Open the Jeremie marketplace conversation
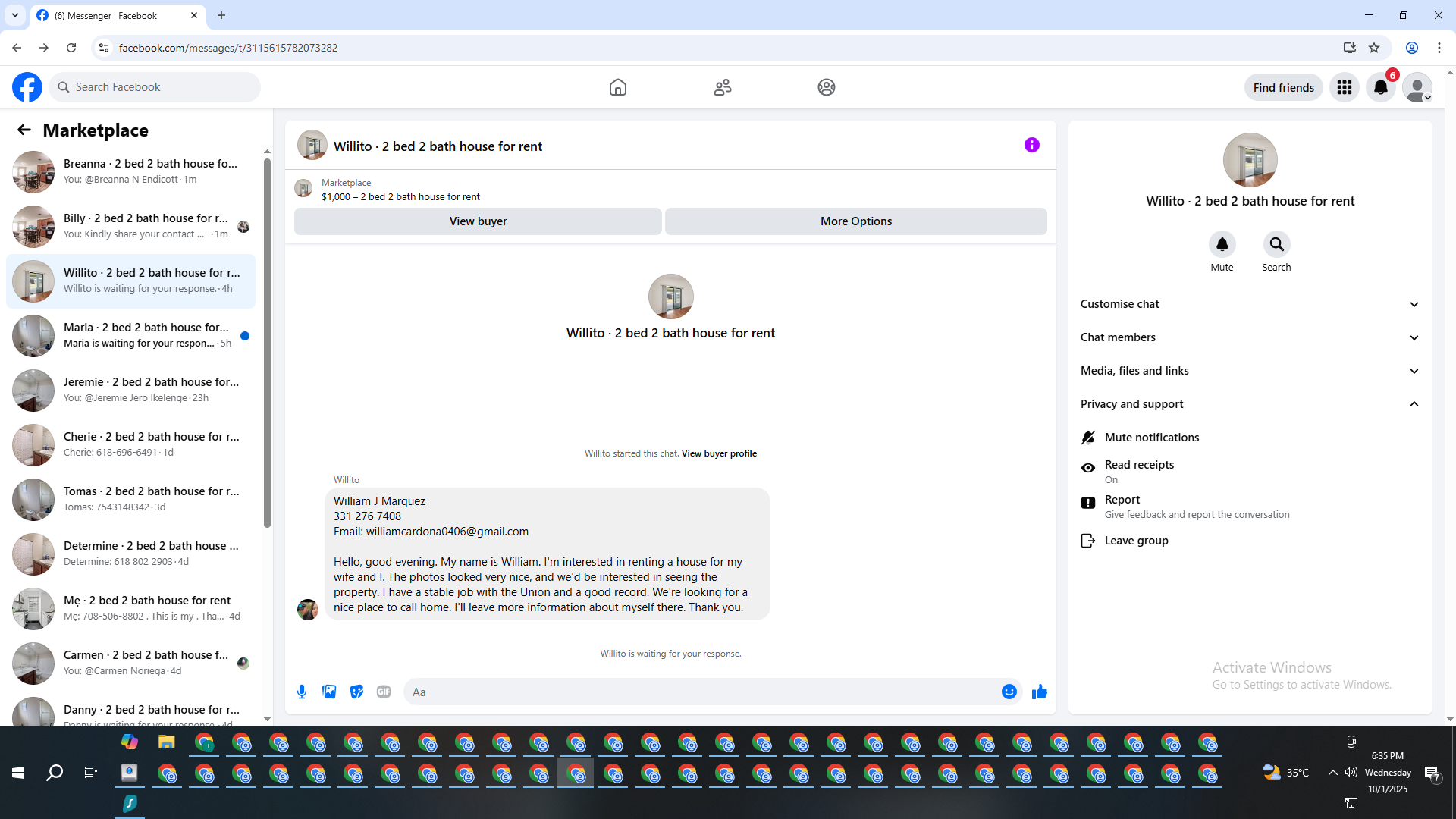The width and height of the screenshot is (1456, 819). pos(130,390)
